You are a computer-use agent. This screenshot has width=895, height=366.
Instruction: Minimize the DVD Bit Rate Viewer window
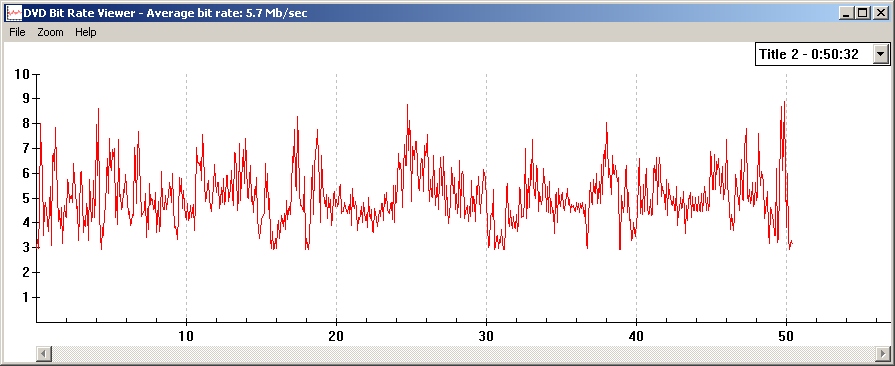(x=847, y=13)
